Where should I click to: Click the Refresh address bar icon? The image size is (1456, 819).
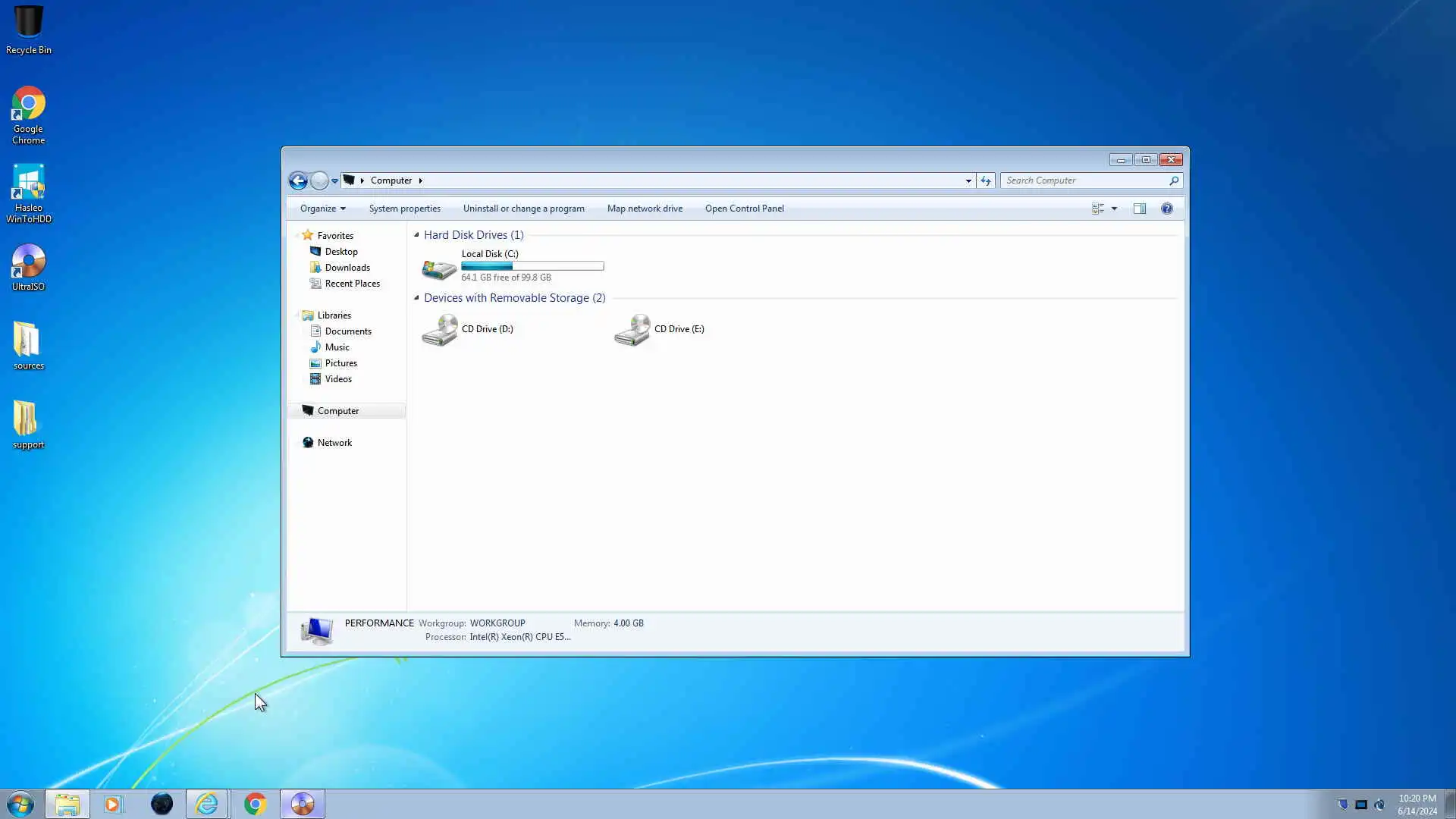point(985,180)
